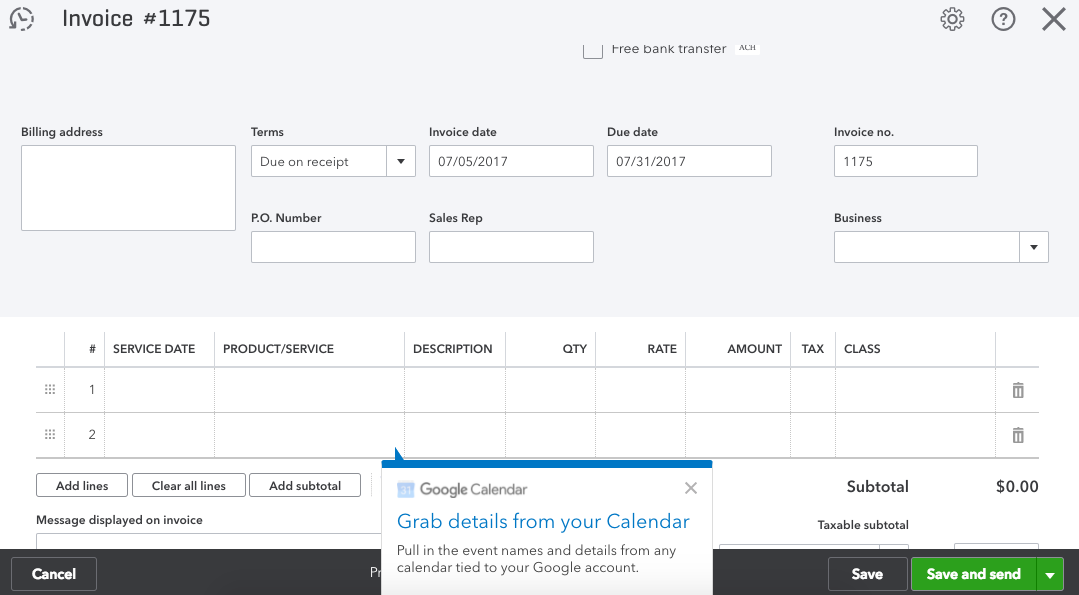Screen dimensions: 1079x595
Task: Click the Save button
Action: coord(866,574)
